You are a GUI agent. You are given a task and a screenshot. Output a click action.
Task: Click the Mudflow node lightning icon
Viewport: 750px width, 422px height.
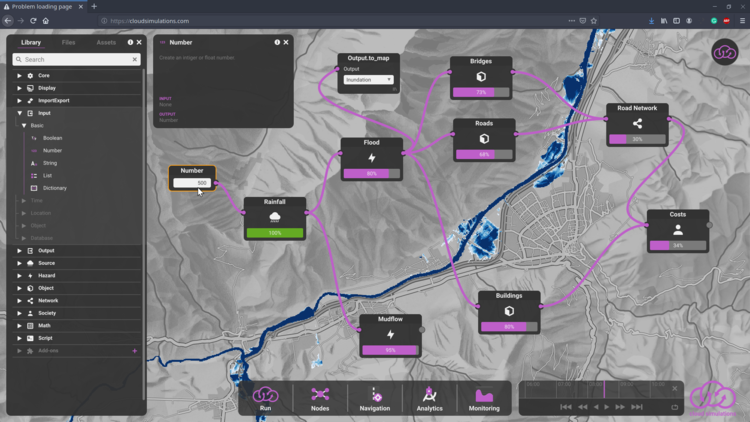(x=390, y=334)
